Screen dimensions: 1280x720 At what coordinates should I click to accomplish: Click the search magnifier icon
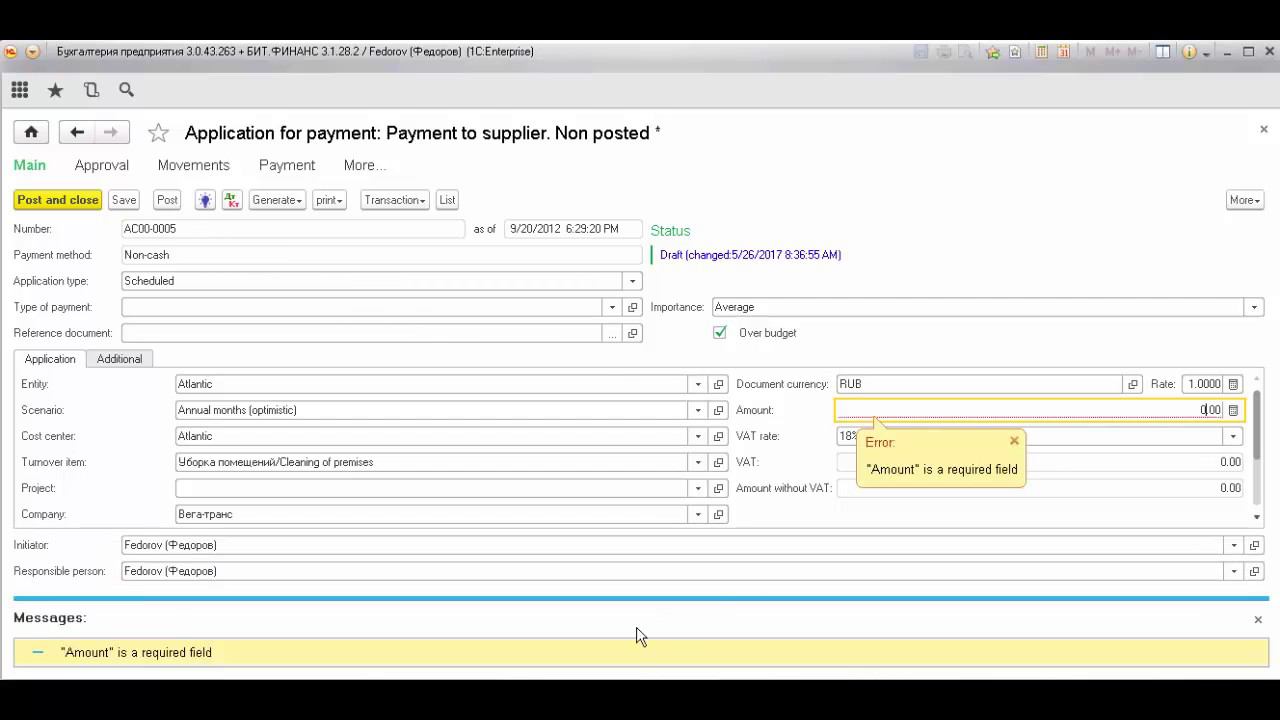coord(126,90)
